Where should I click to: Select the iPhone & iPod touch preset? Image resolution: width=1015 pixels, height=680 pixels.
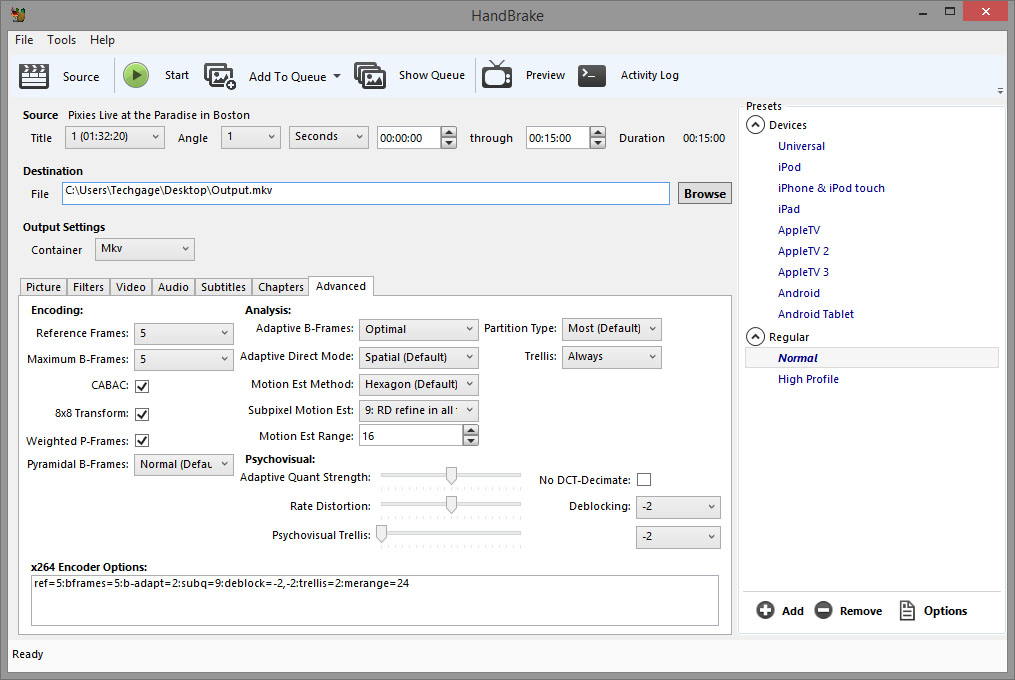click(831, 188)
